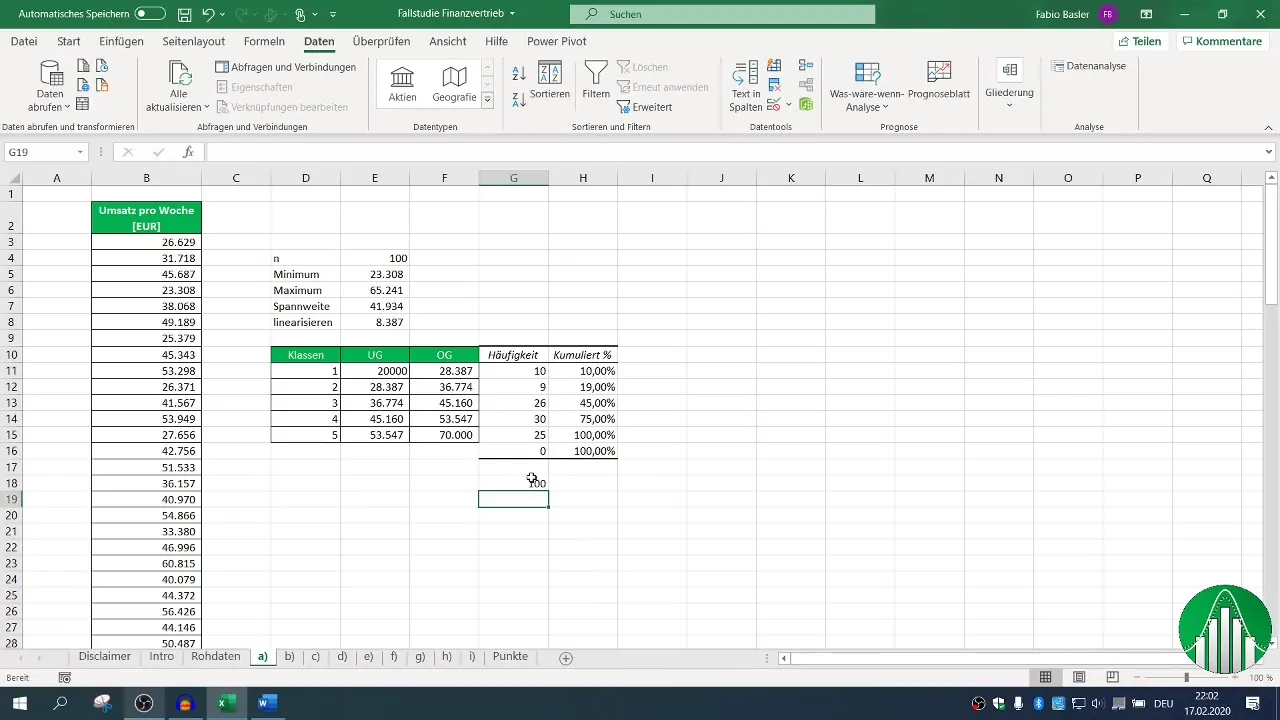Click the Alle aktualisieren refresh icon
The image size is (1280, 720).
point(180,74)
